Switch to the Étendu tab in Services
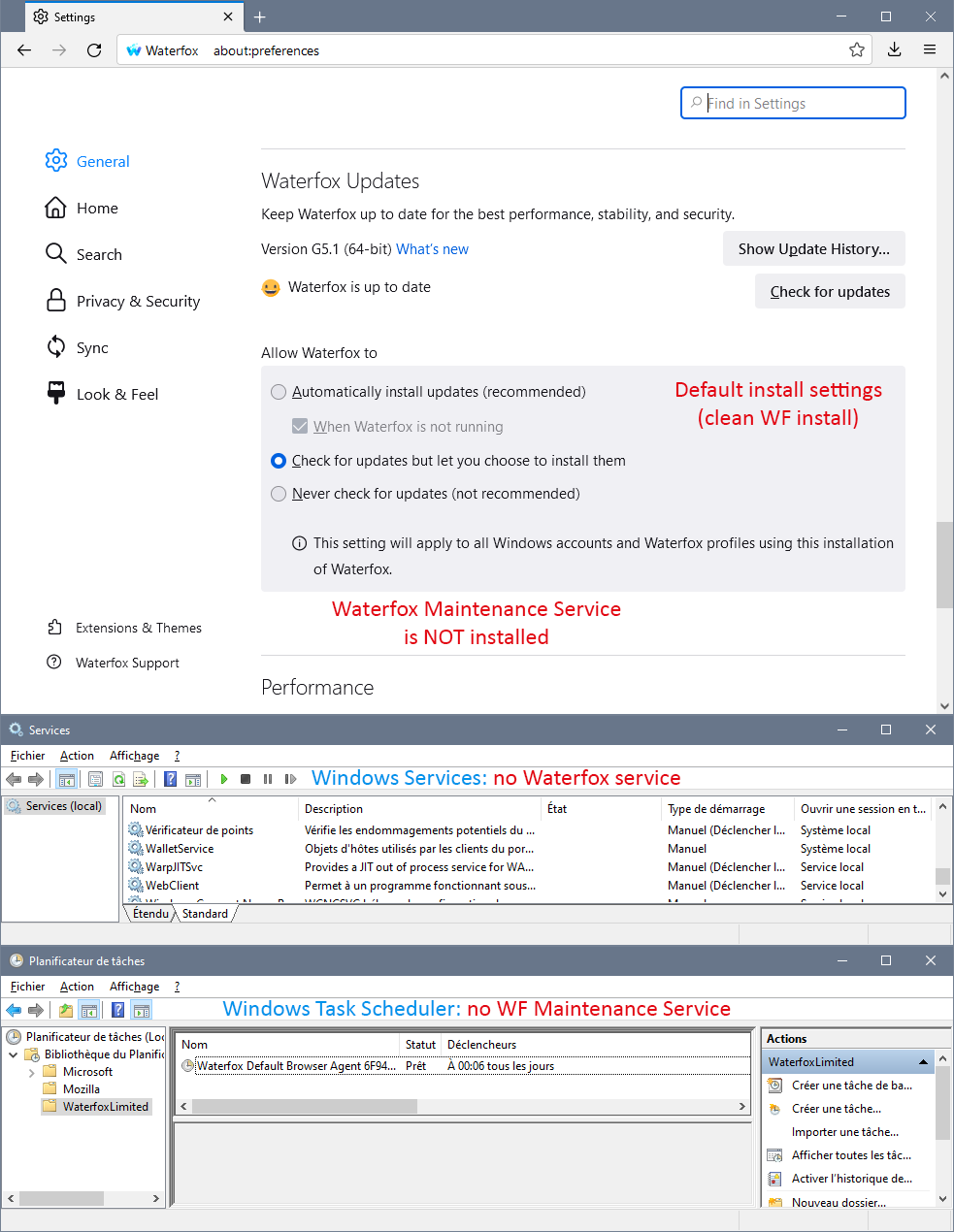This screenshot has height=1232, width=954. click(x=150, y=914)
